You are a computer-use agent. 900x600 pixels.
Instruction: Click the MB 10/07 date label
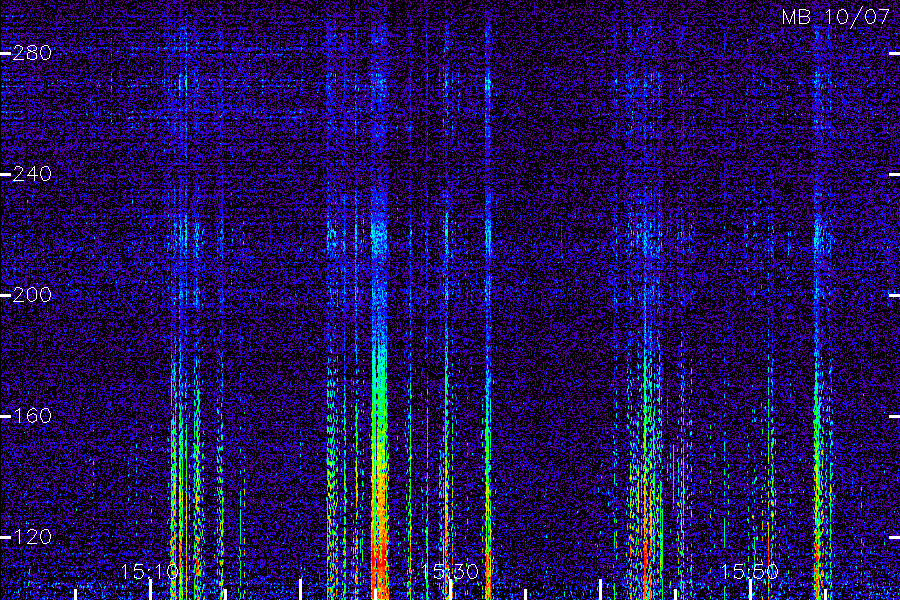tap(836, 17)
